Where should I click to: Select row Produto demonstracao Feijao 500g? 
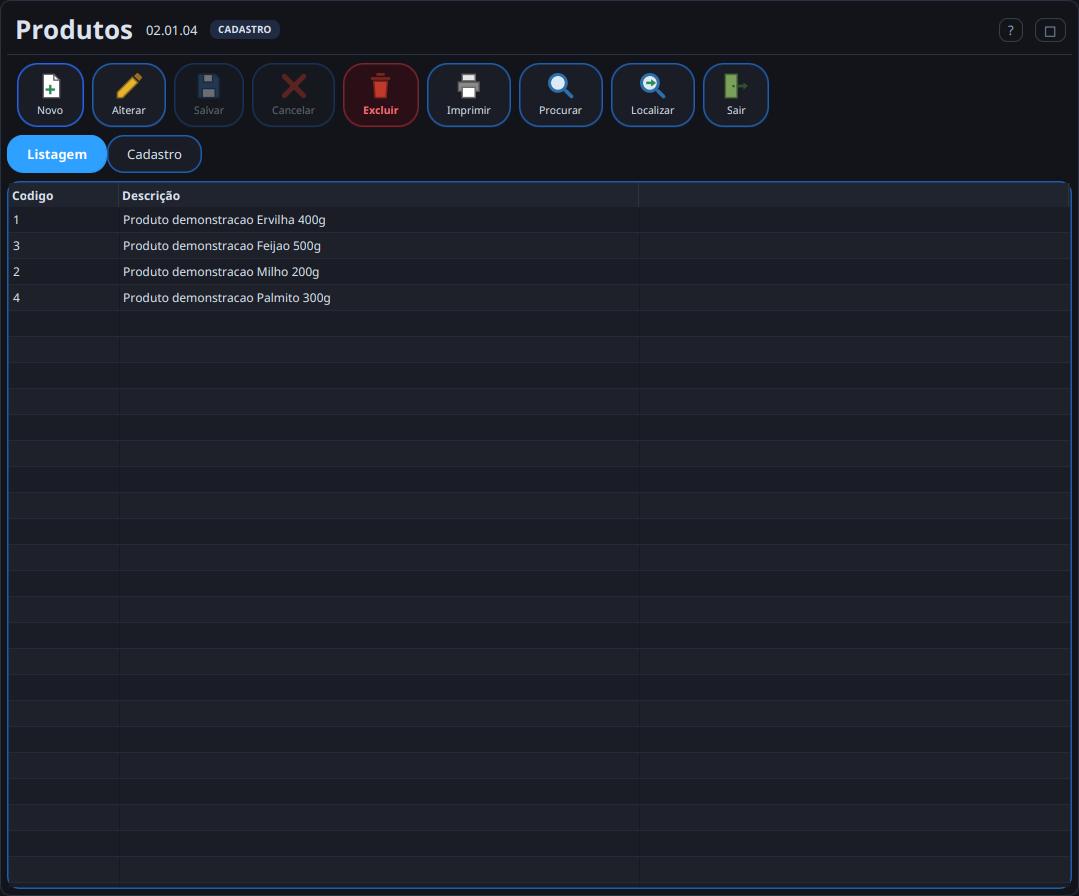539,246
